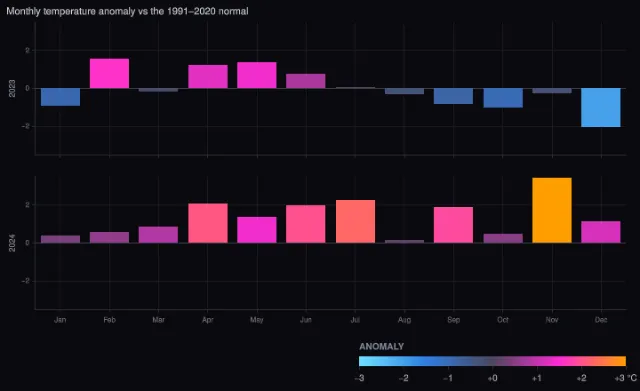Click the −1 legend tick label
This screenshot has width=640, height=391.
[448, 378]
